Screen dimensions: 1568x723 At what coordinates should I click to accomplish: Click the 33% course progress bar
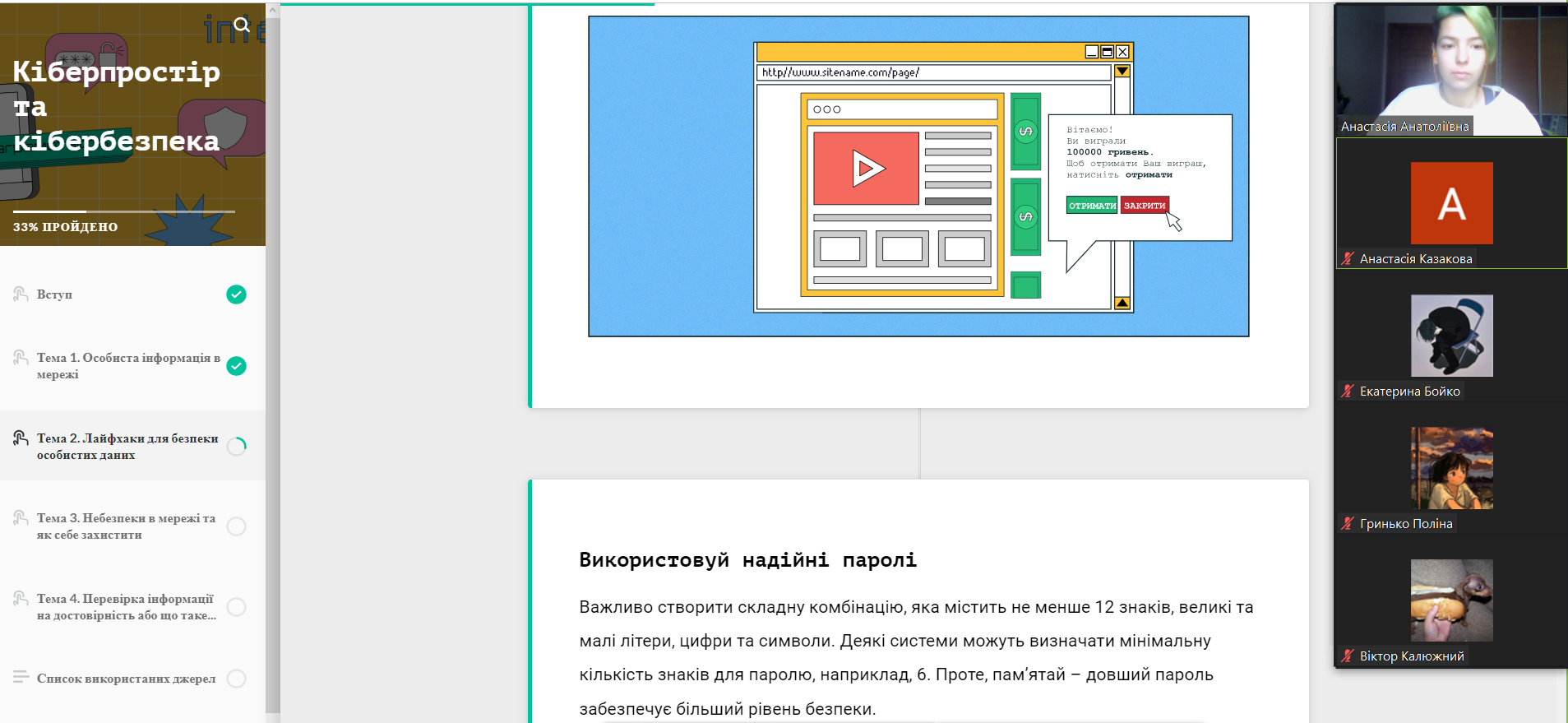(x=123, y=212)
